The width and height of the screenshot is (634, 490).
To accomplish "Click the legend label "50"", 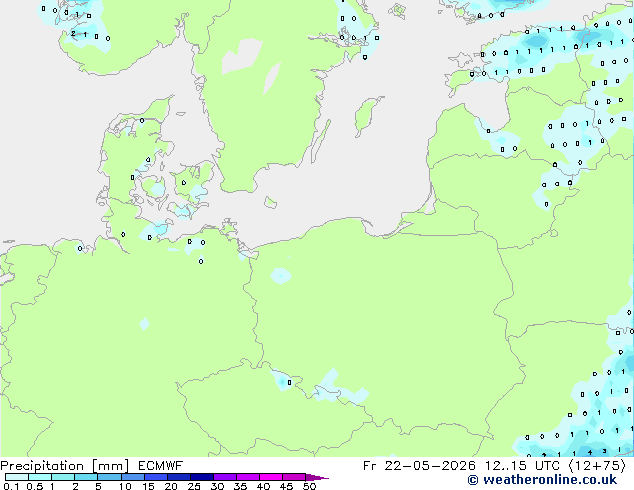I will click(309, 486).
